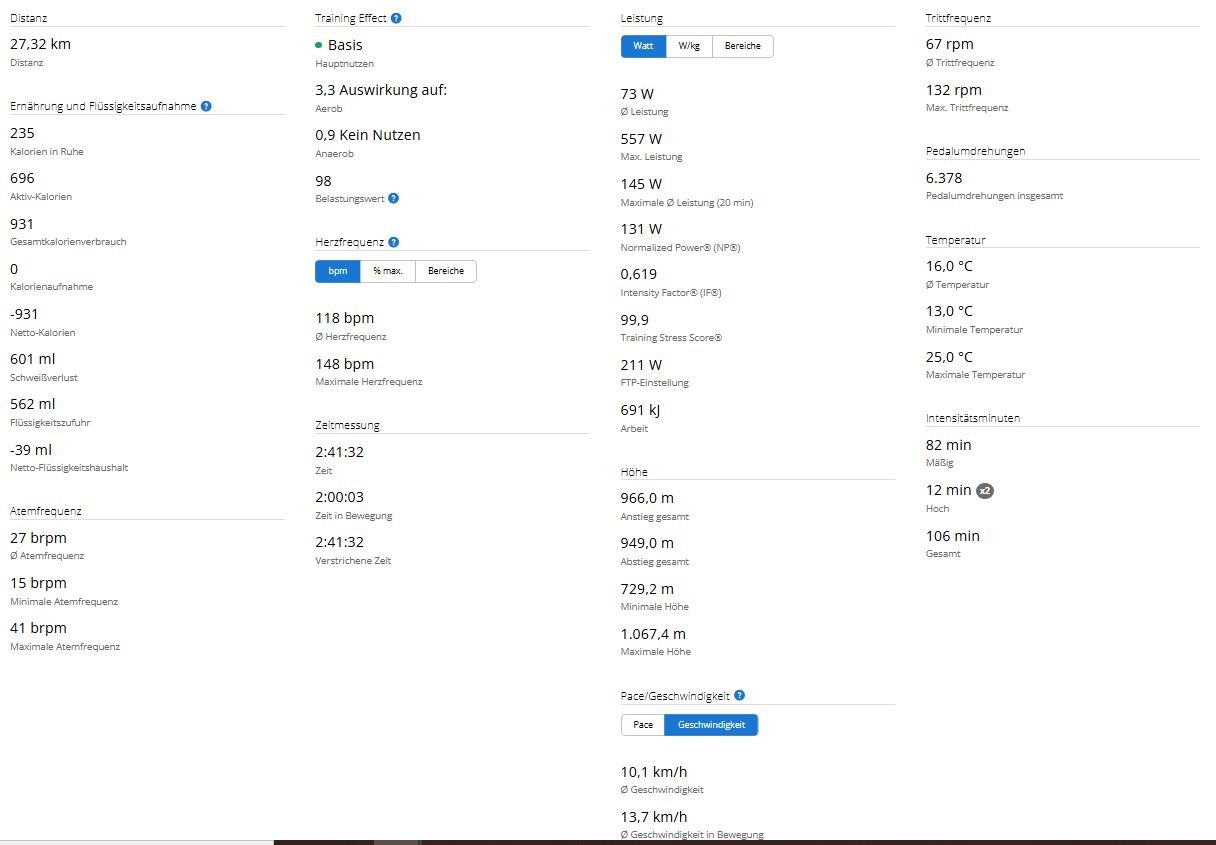Click the 211 W FTP-Einstellung value
Viewport: 1216px width, 845px height.
point(641,365)
